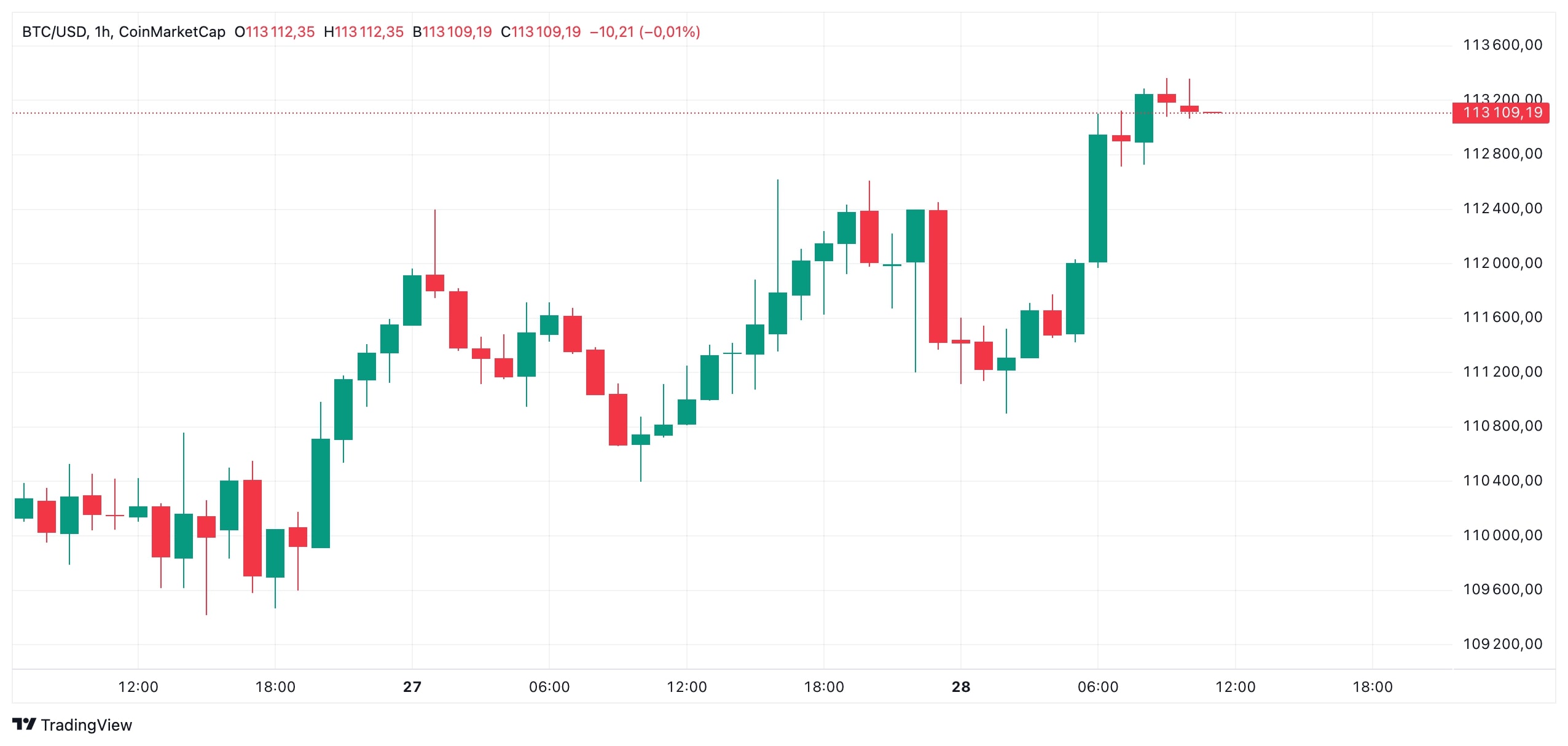Image resolution: width=1568 pixels, height=746 pixels.
Task: Click the TradingView logo link
Action: (x=72, y=725)
